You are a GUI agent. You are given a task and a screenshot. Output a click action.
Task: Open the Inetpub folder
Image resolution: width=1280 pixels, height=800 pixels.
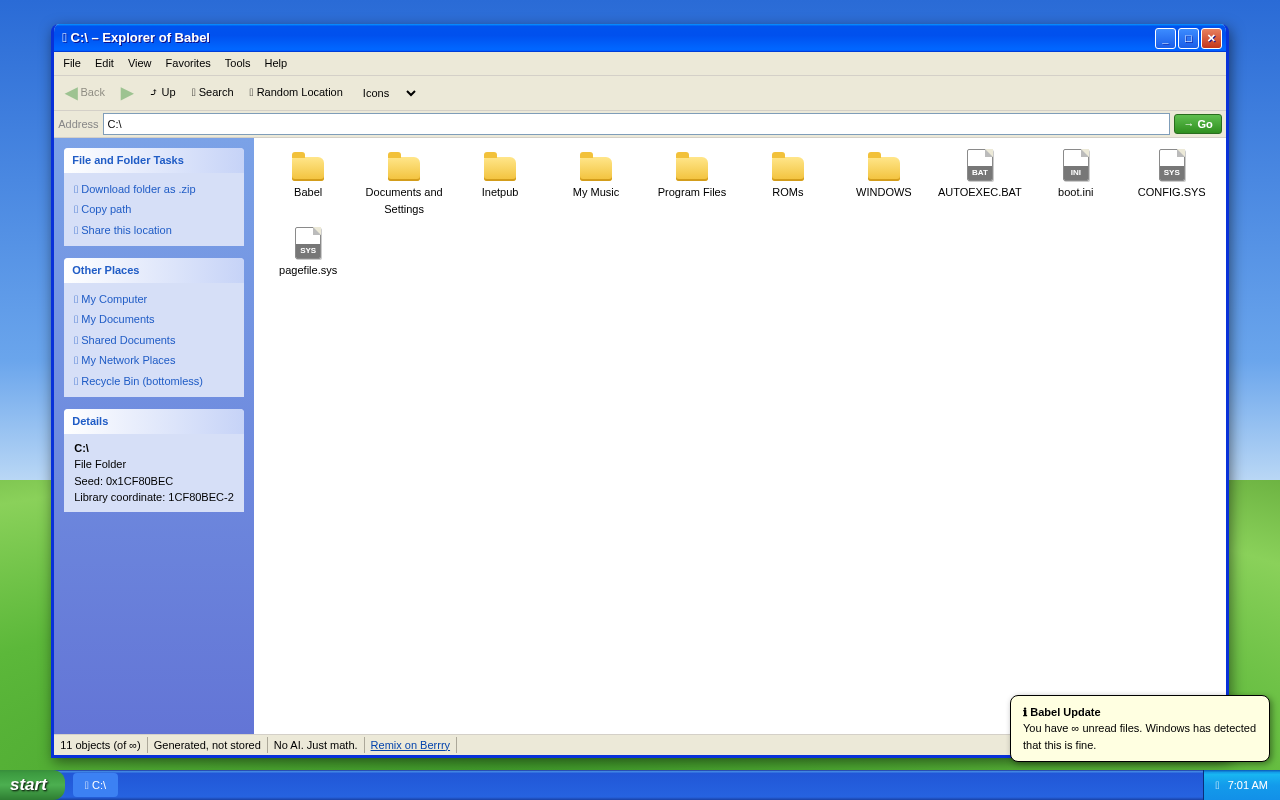500,174
